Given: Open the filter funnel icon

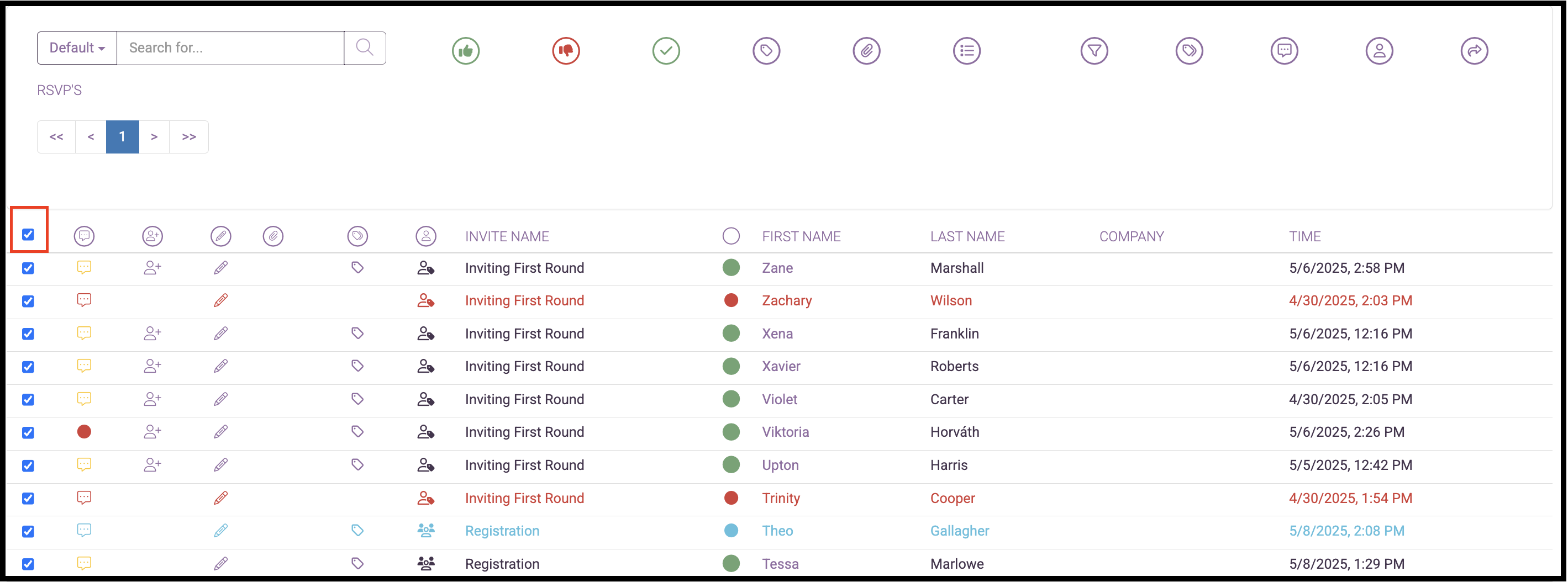Looking at the screenshot, I should 1095,50.
